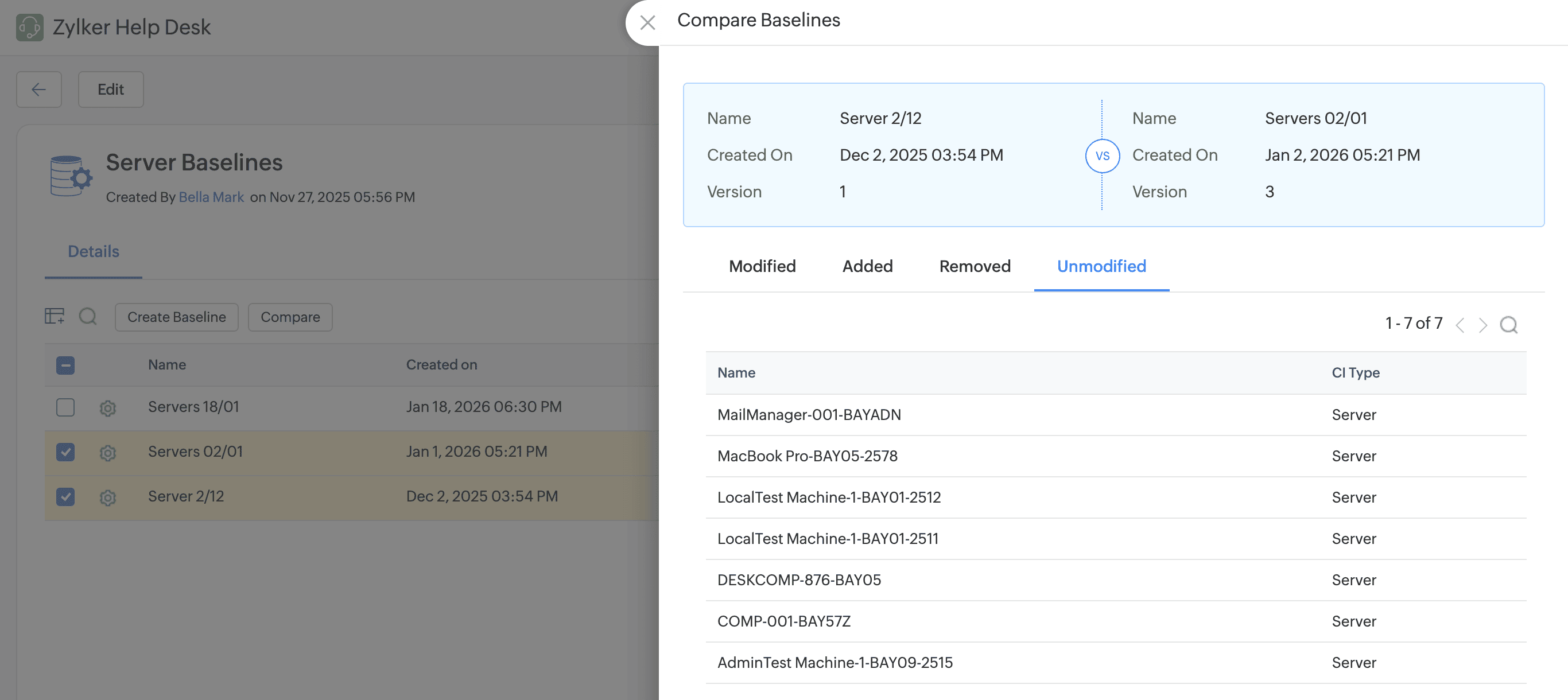Image resolution: width=1568 pixels, height=700 pixels.
Task: Open the column chooser table icon
Action: pyautogui.click(x=54, y=316)
